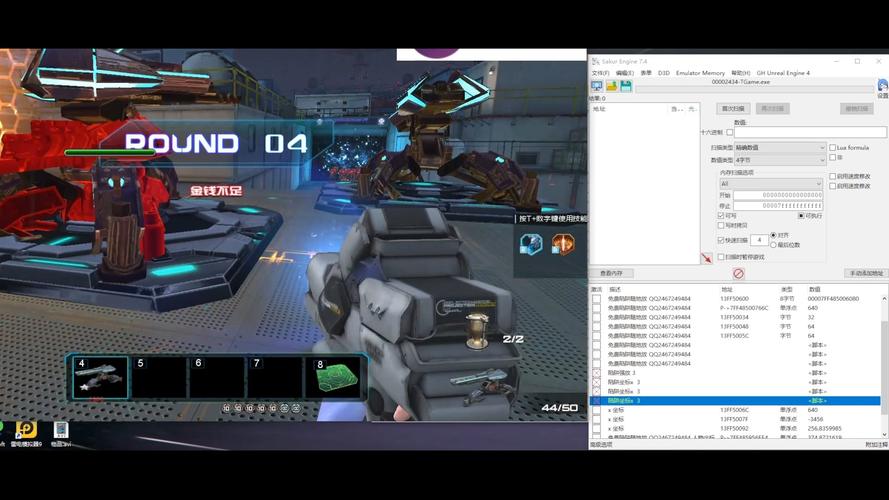Open the D3D menu

pos(664,73)
